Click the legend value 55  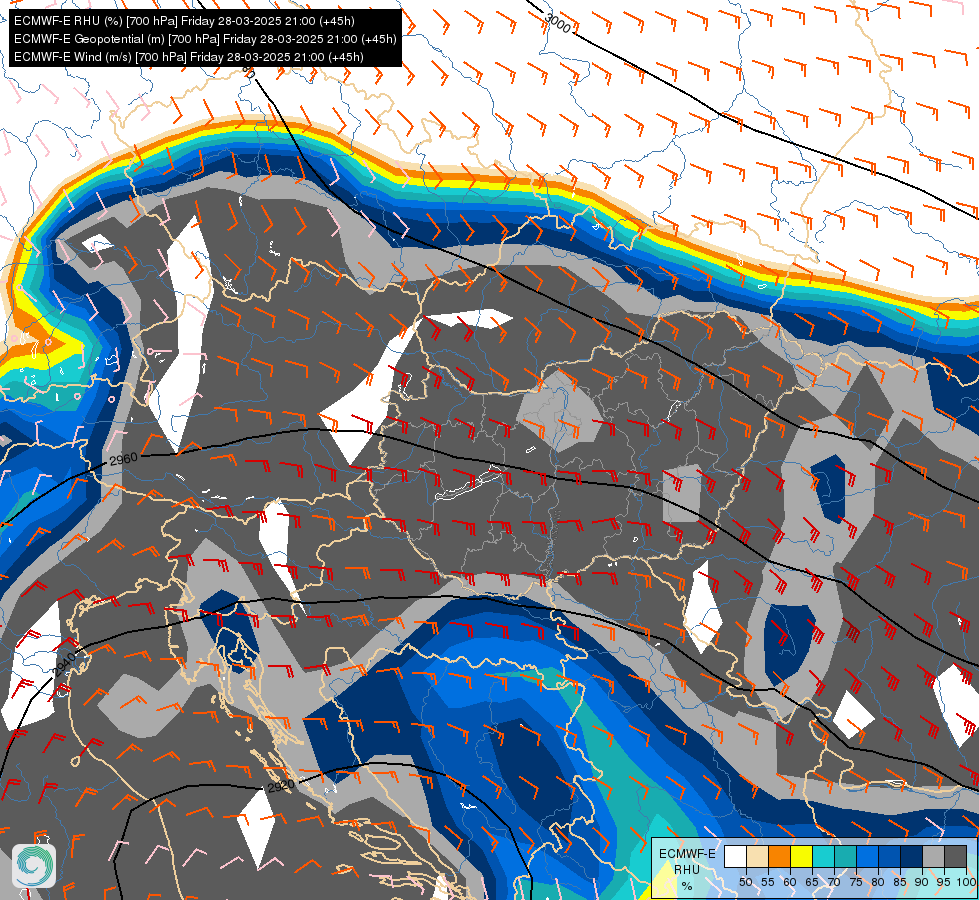(x=768, y=883)
